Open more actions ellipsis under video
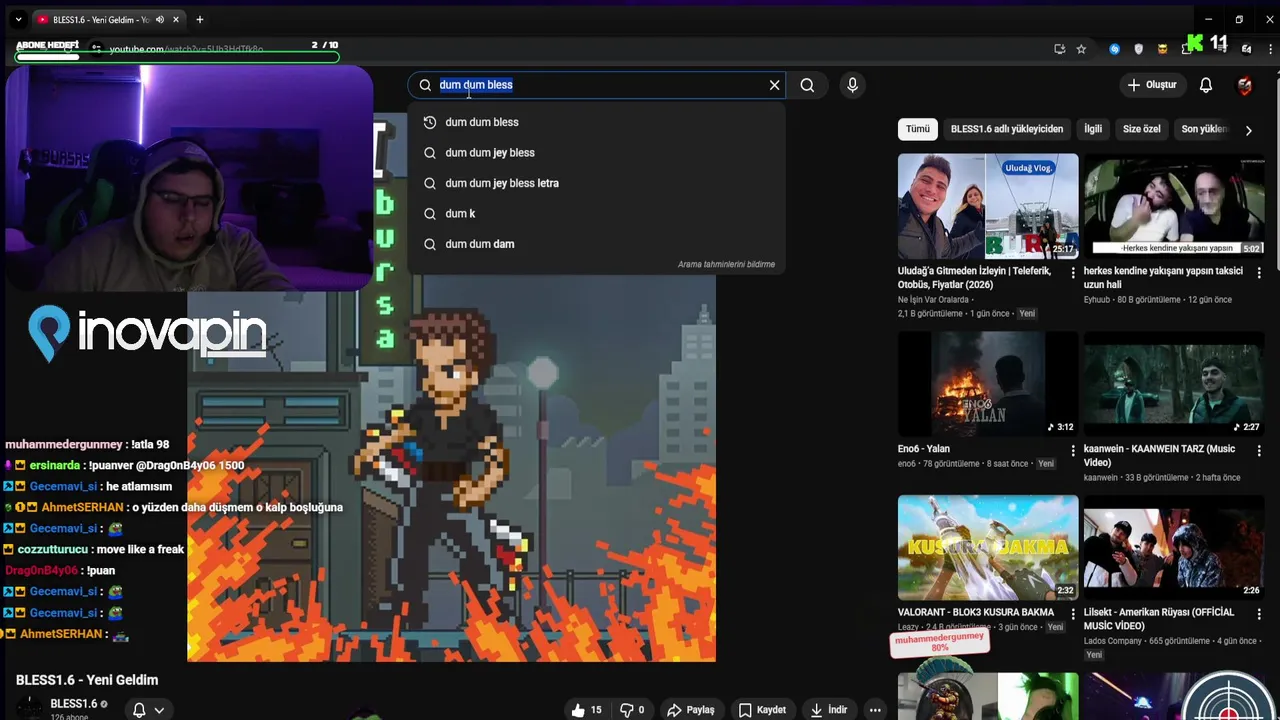 pyautogui.click(x=875, y=710)
